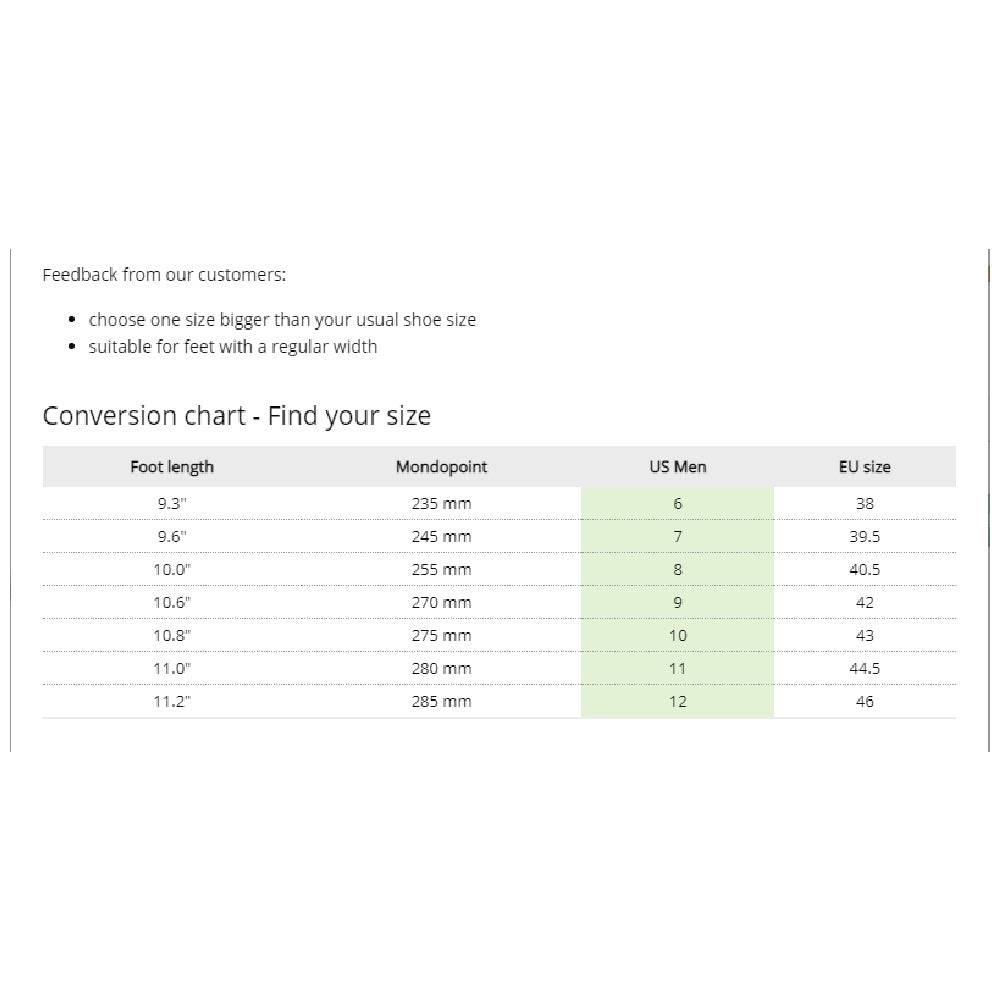1000x1000 pixels.
Task: Click the EU size 39.5 cell
Action: point(864,537)
